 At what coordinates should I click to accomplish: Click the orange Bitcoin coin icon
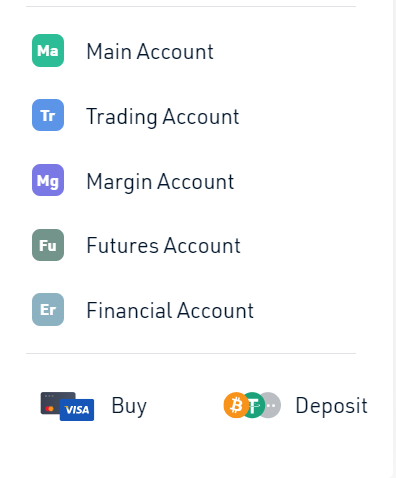[236, 405]
